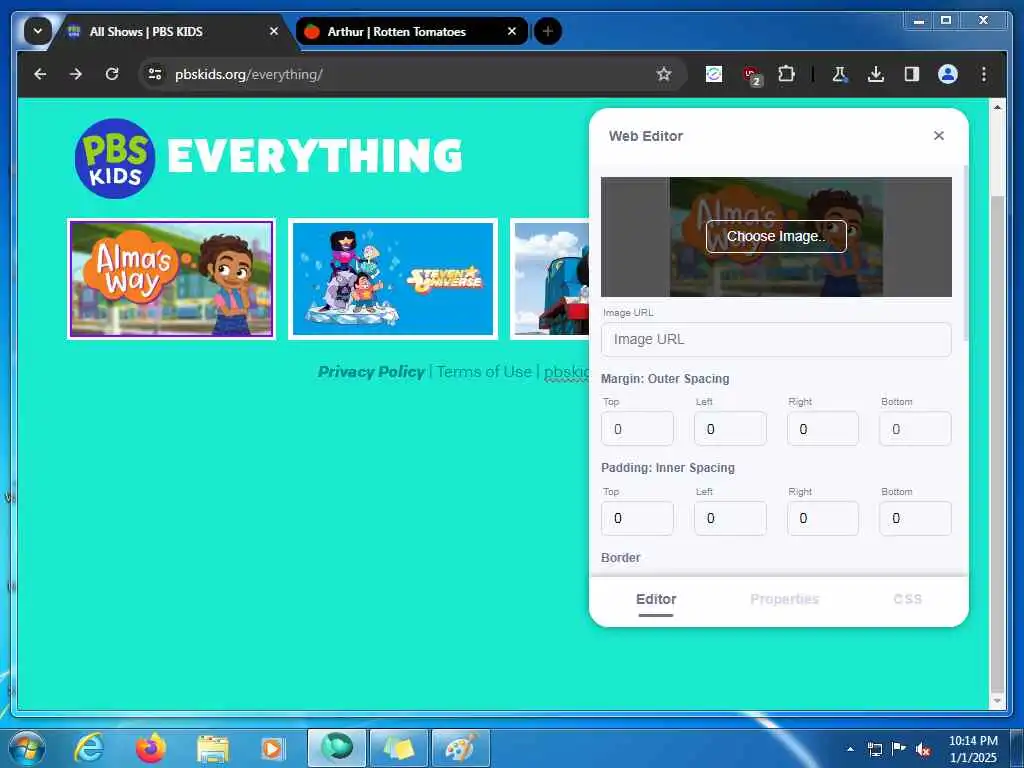The height and width of the screenshot is (768, 1024).
Task: Bookmark this page with the star
Action: point(664,74)
